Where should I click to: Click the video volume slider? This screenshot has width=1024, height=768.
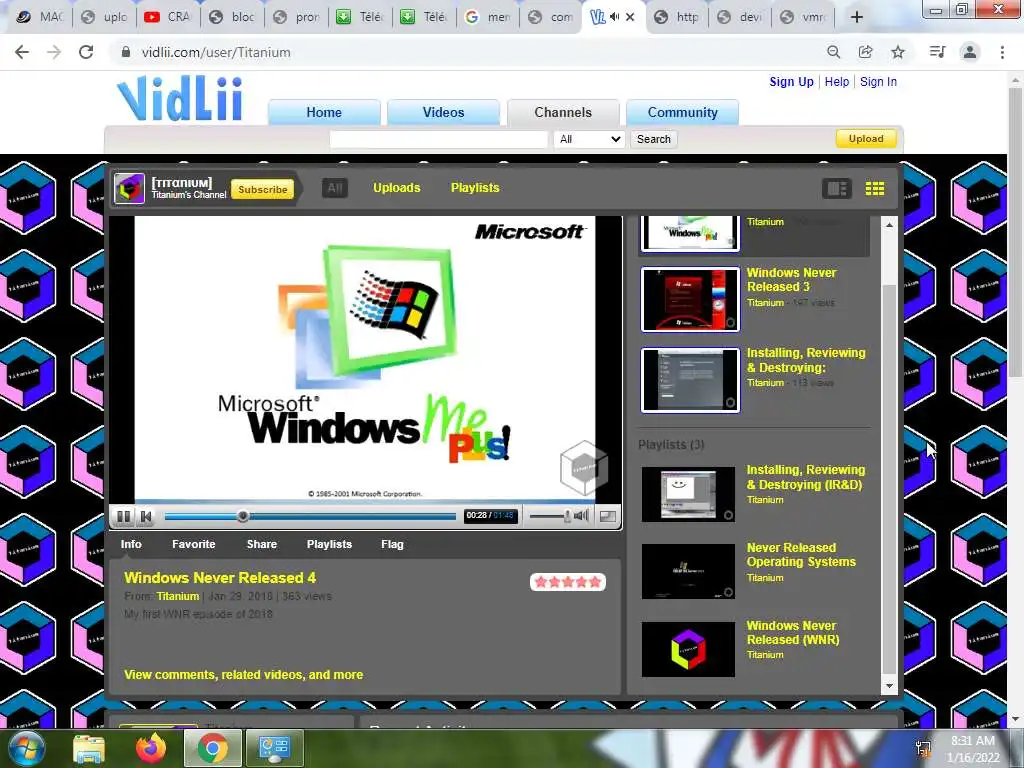[x=549, y=516]
